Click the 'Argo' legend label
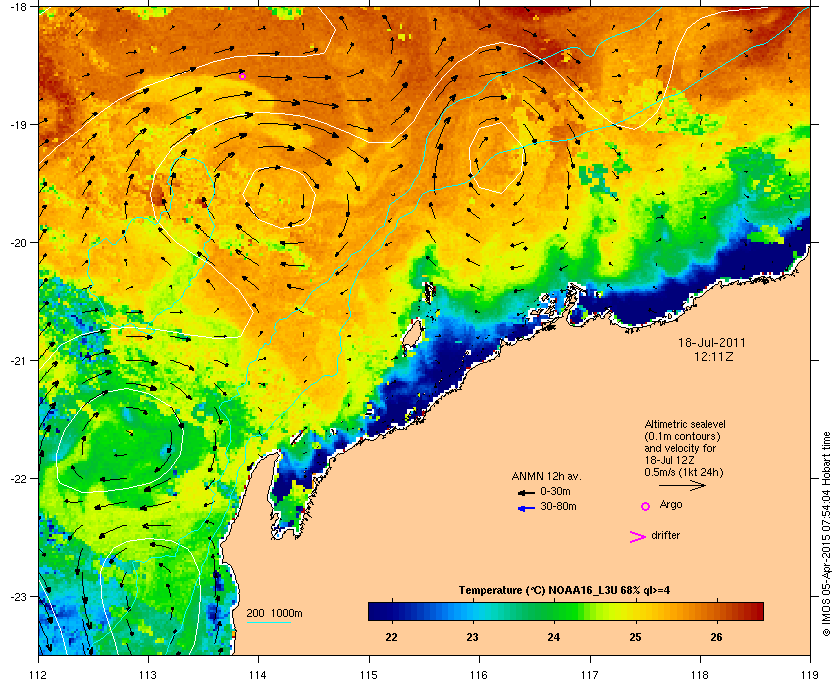The height and width of the screenshot is (680, 840). [x=671, y=505]
